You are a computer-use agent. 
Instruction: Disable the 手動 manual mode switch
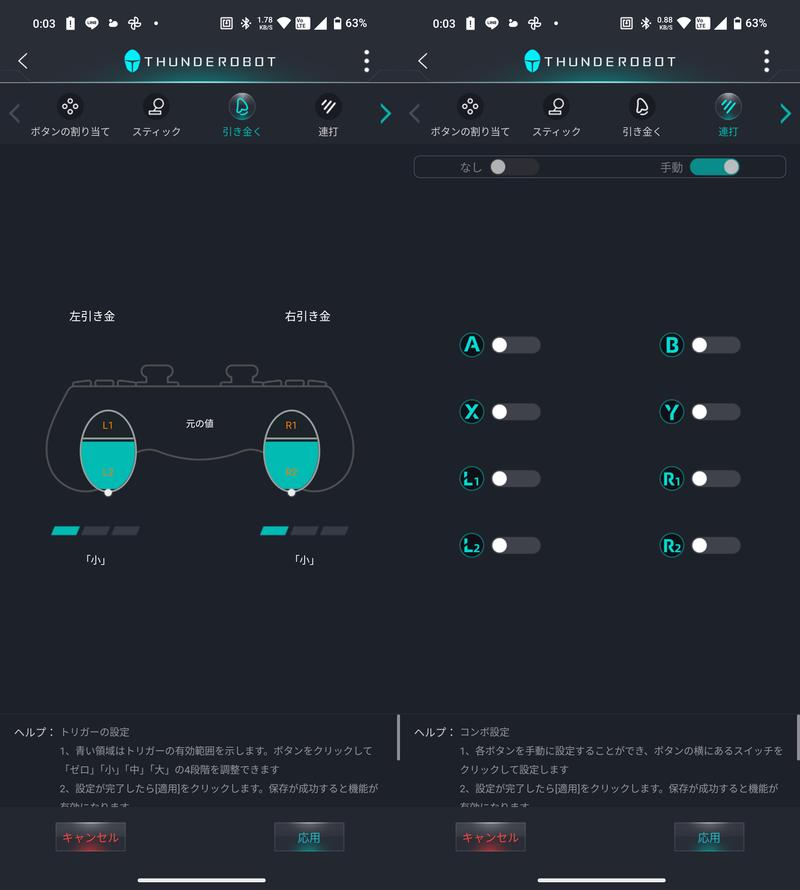(713, 167)
